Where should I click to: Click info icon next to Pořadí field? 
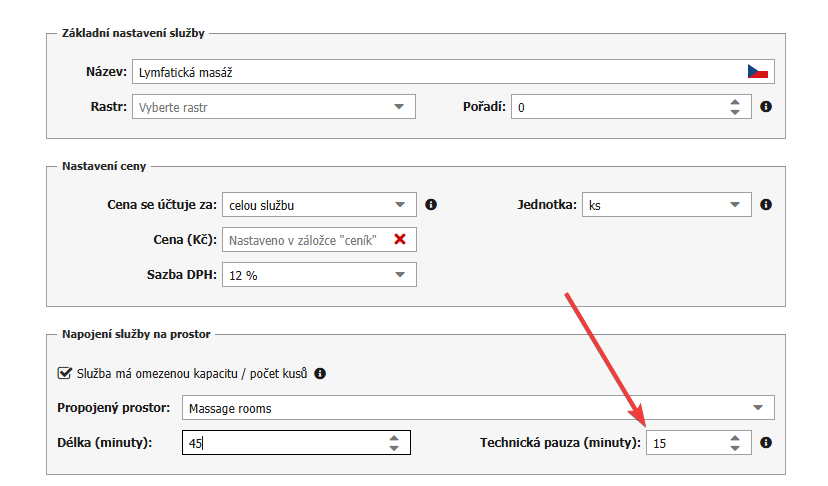click(x=766, y=106)
